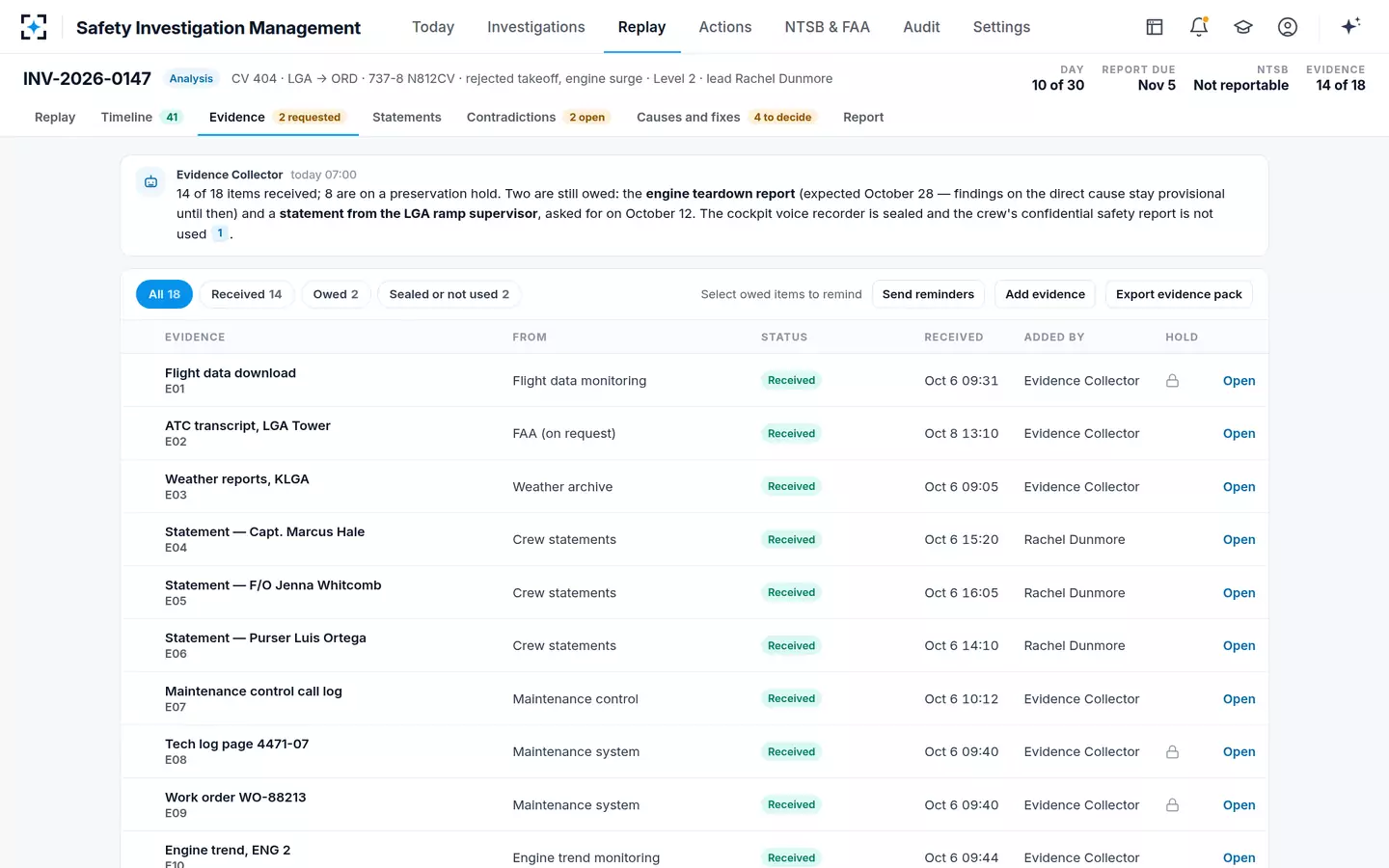The width and height of the screenshot is (1389, 868).
Task: Open the user account profile icon
Action: [1288, 27]
